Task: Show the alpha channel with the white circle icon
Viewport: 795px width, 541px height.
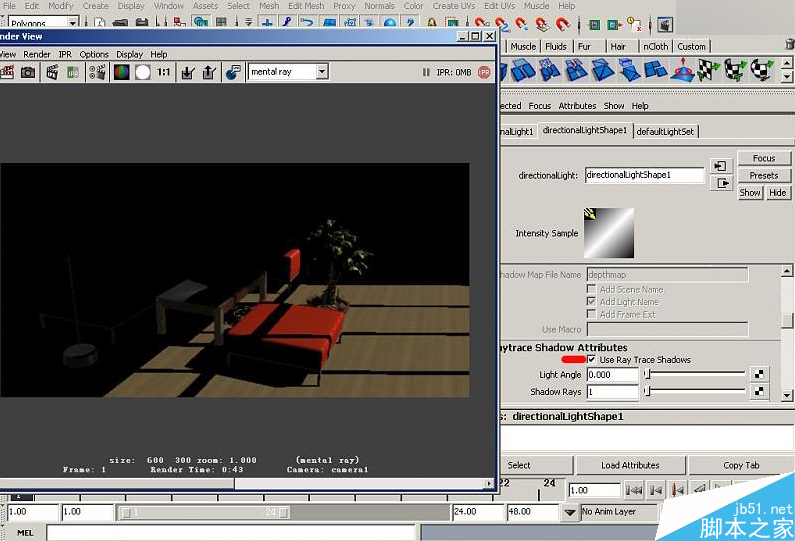Action: coord(143,72)
